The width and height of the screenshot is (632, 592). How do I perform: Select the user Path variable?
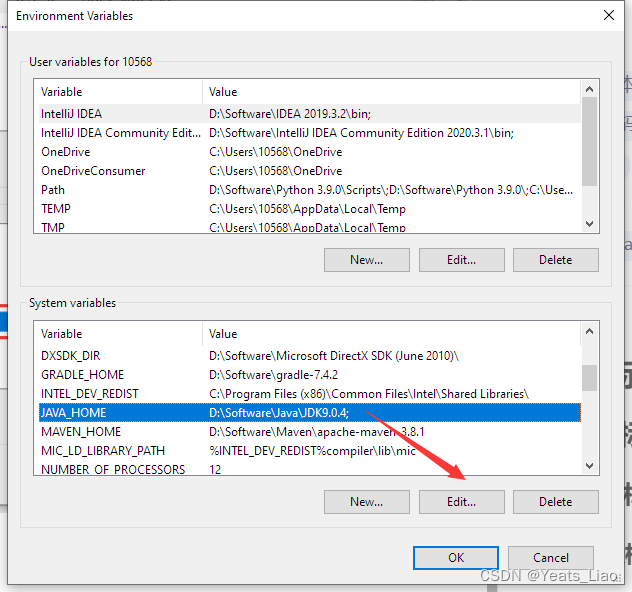310,190
